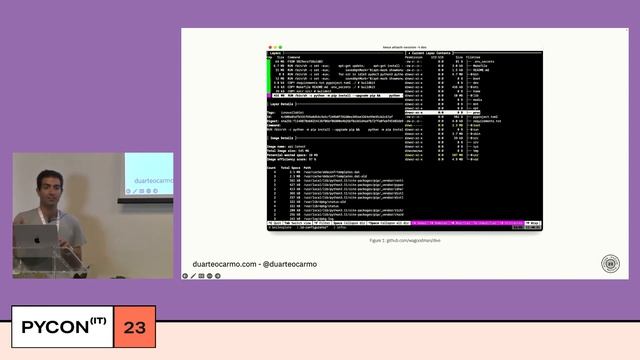Open the more options circle icon on the slide
This screenshot has width=640, height=360.
pyautogui.click(x=209, y=276)
